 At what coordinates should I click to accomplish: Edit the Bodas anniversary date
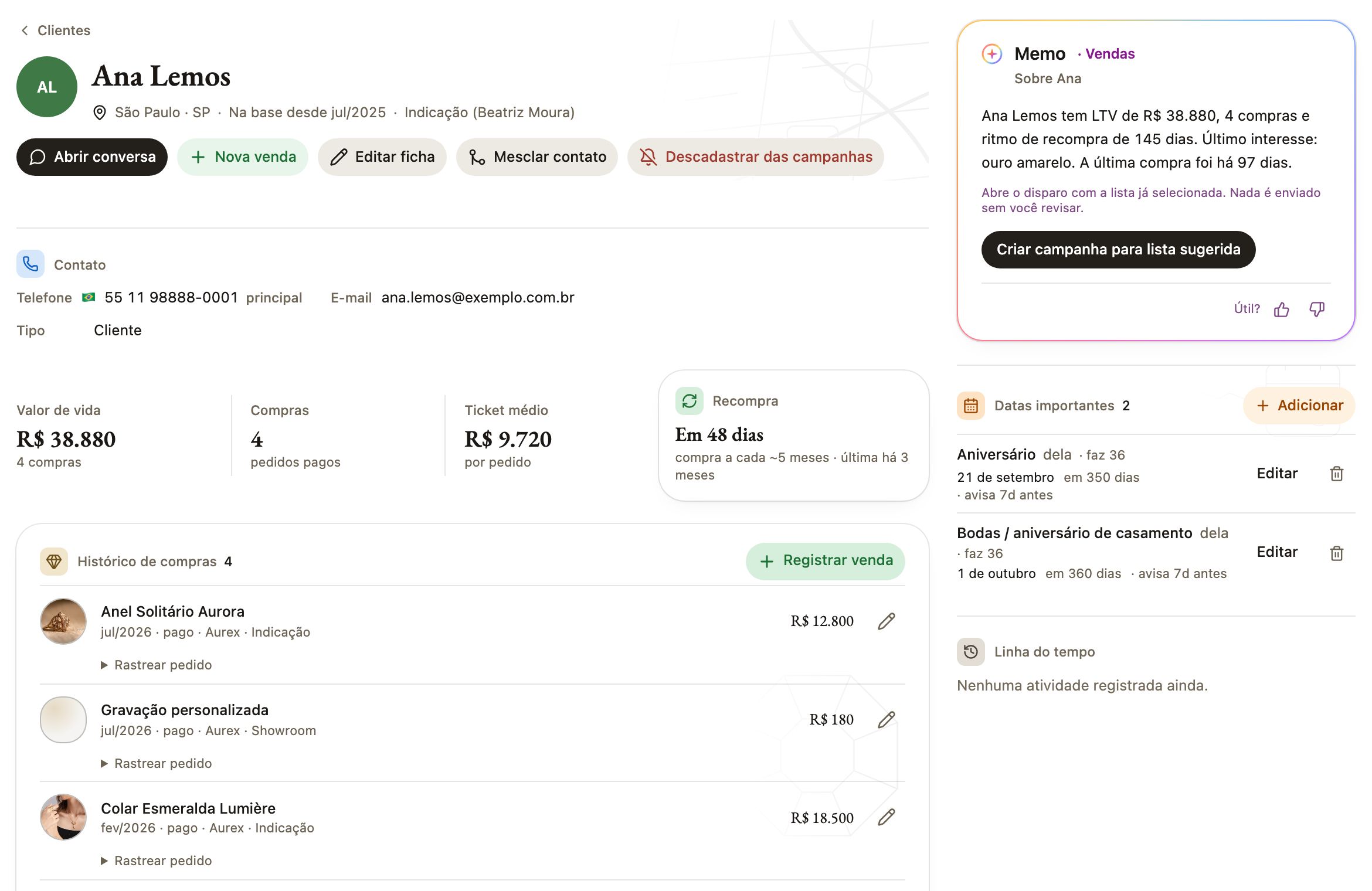pyautogui.click(x=1277, y=552)
